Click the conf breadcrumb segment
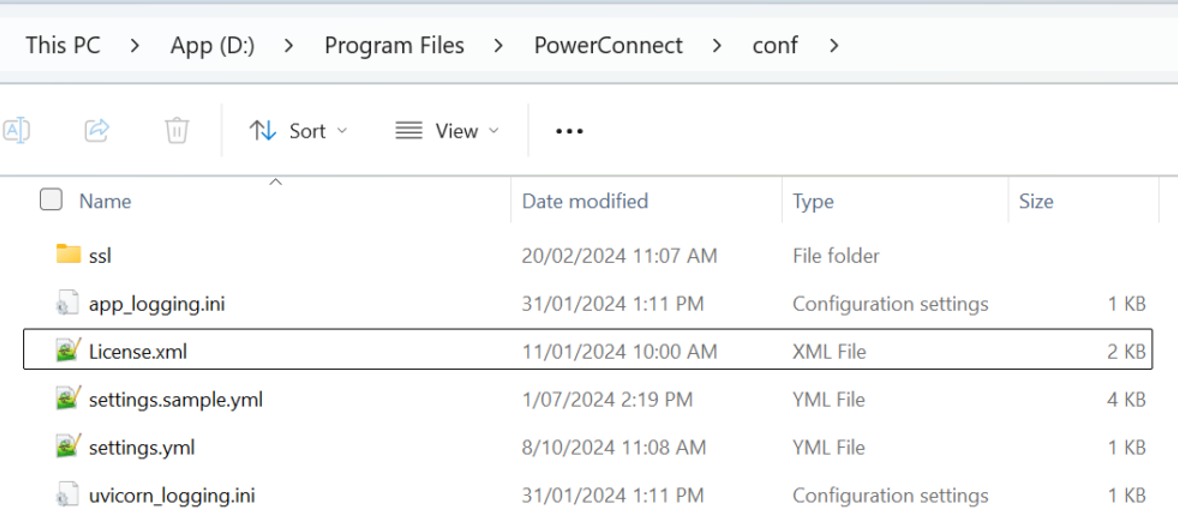1178x527 pixels. (775, 45)
